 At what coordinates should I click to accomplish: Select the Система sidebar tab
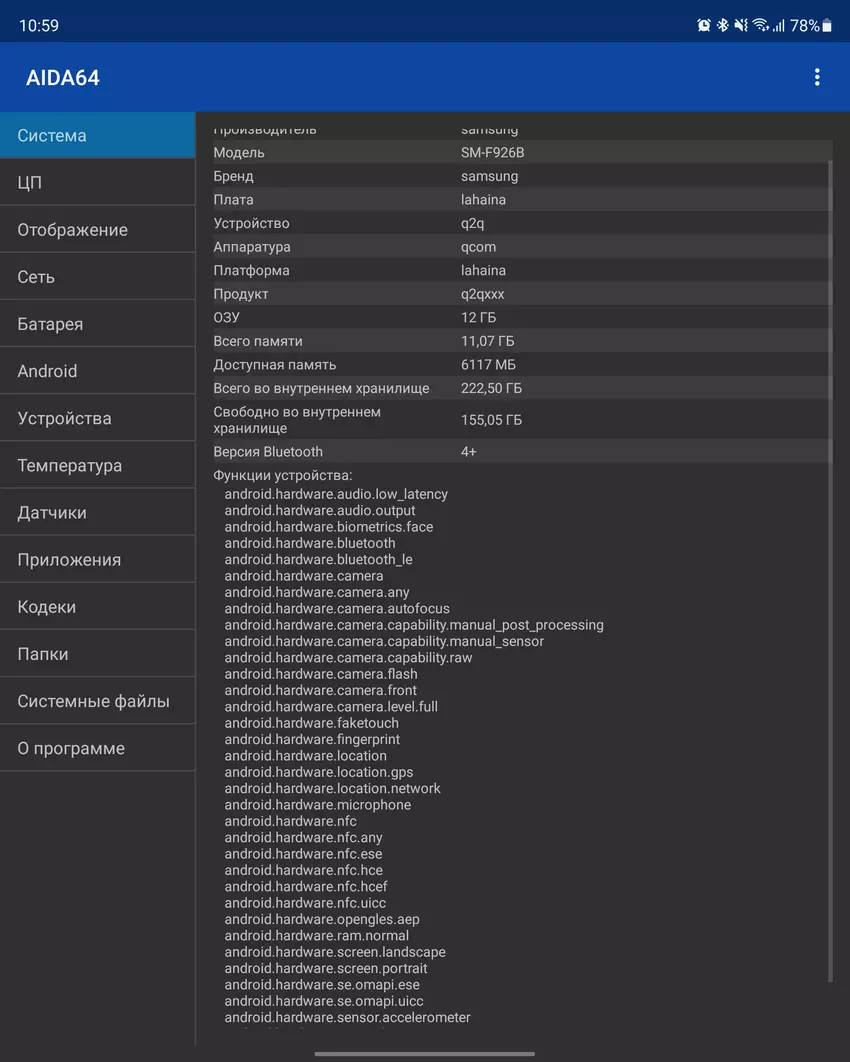(97, 135)
